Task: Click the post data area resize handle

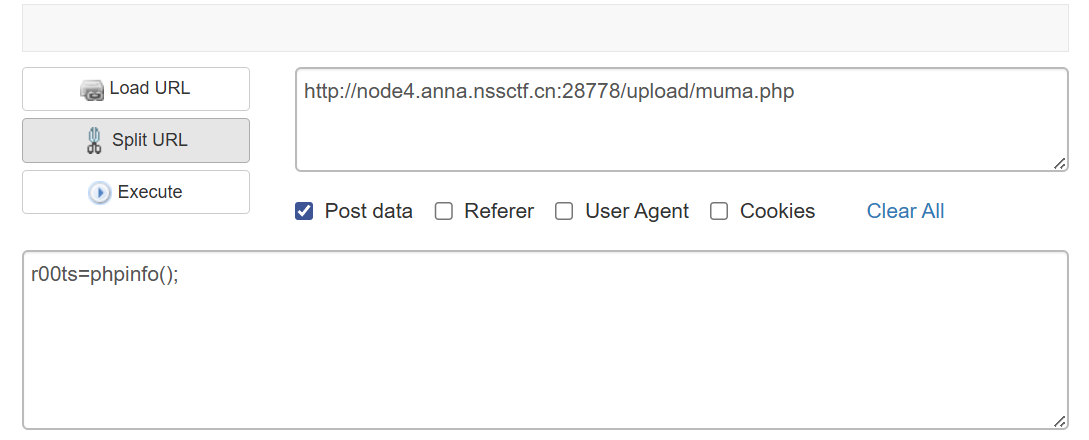Action: click(1060, 422)
